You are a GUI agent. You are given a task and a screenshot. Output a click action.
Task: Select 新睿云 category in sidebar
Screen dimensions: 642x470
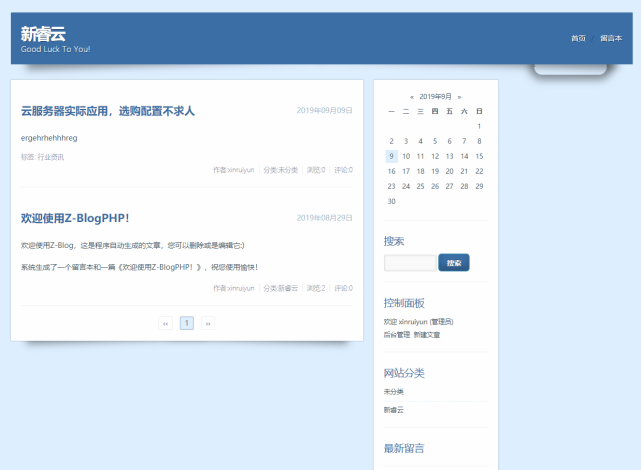pos(393,410)
